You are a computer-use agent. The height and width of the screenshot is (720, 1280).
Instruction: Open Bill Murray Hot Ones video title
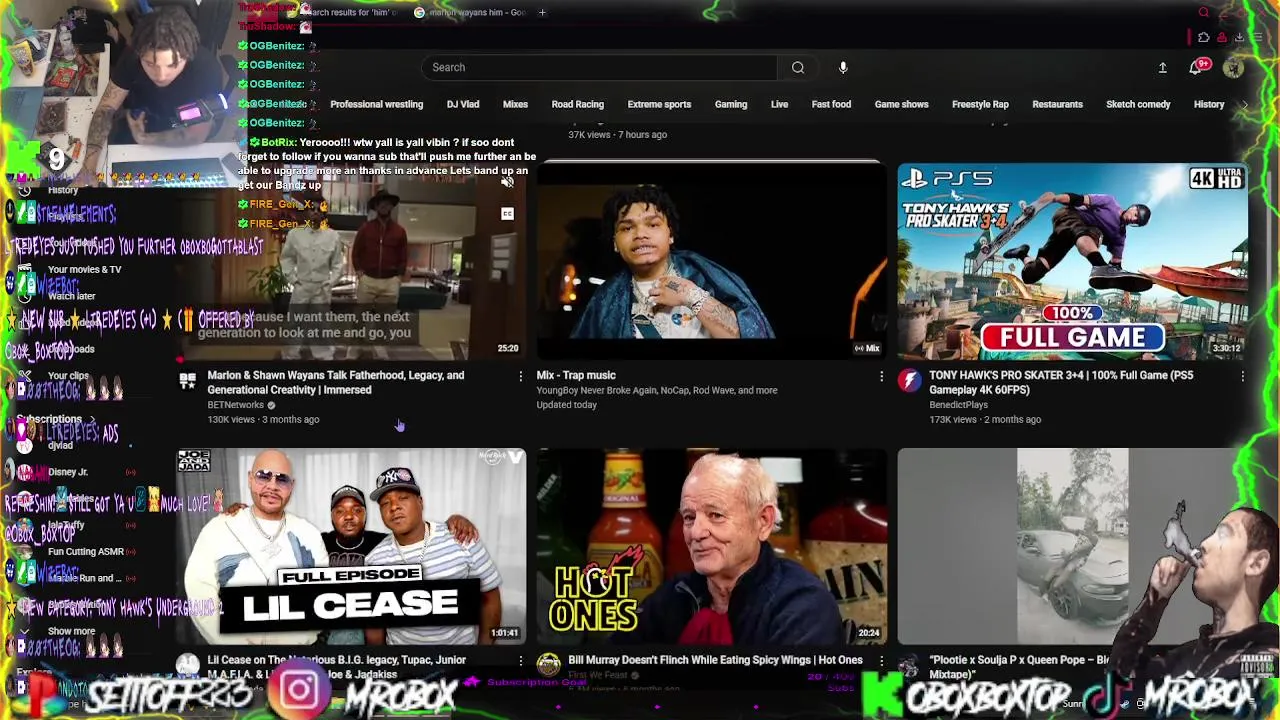pos(715,660)
